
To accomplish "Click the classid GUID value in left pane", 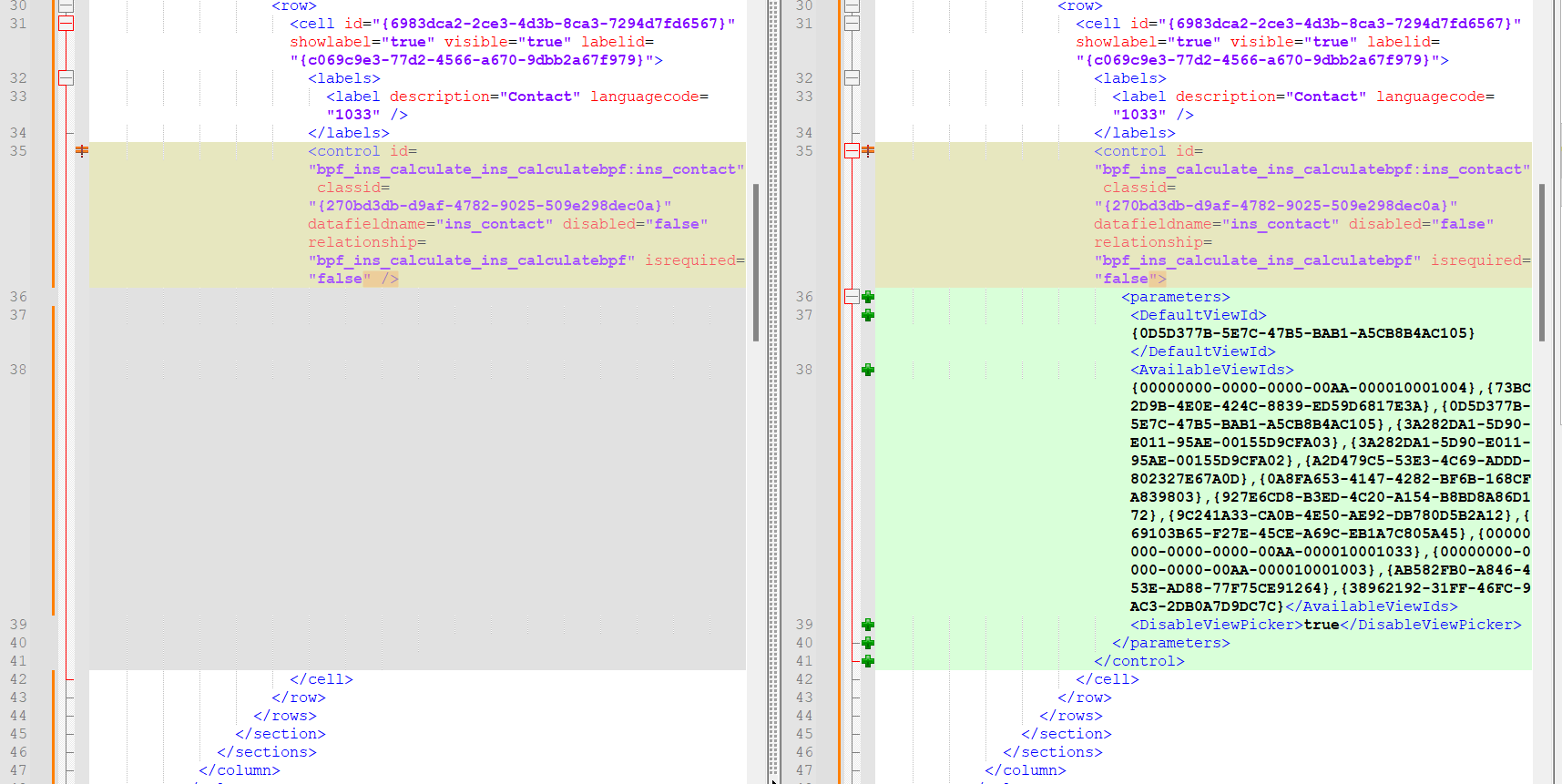I will [490, 206].
